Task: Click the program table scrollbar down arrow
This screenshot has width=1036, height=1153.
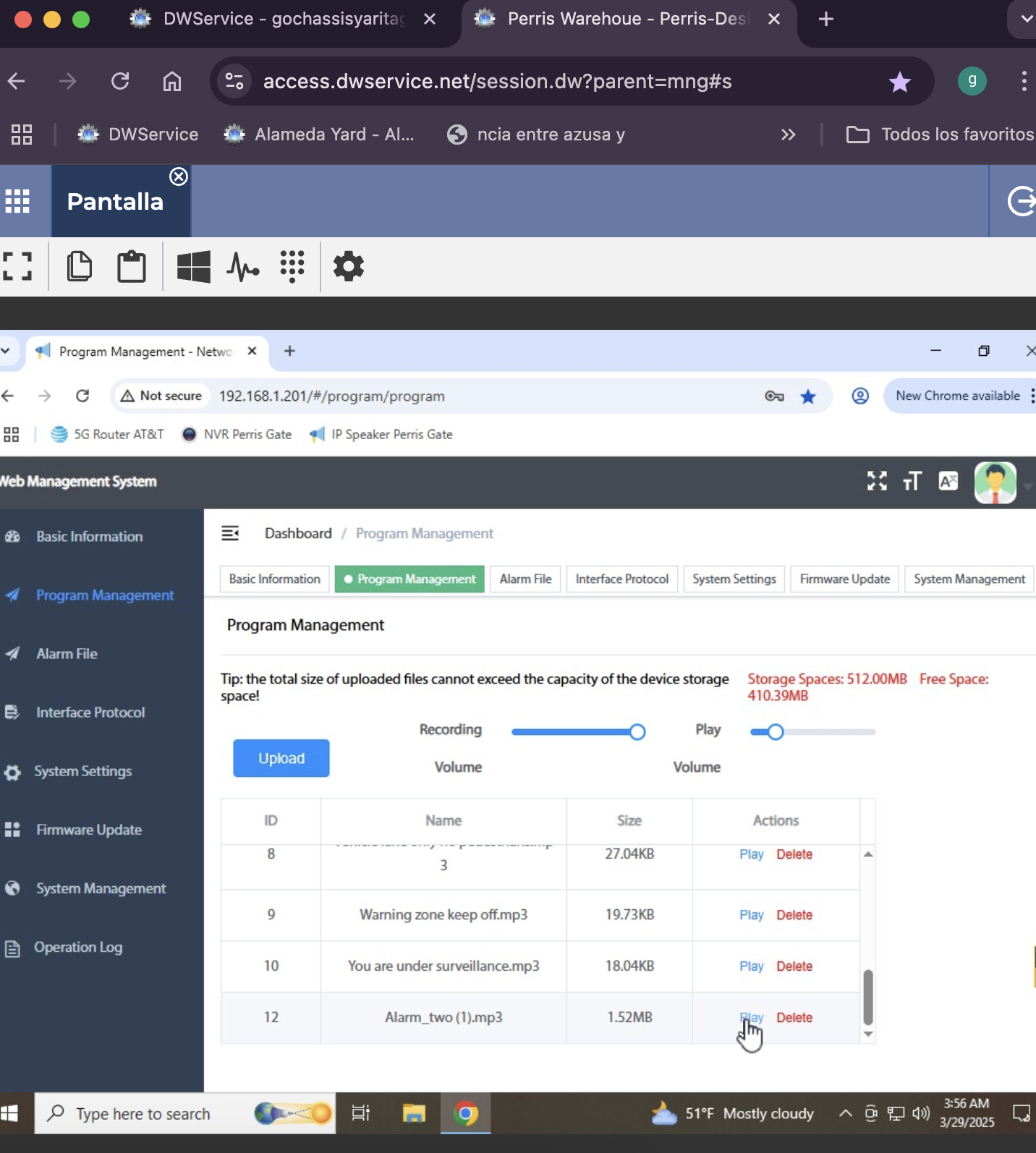Action: click(868, 1034)
